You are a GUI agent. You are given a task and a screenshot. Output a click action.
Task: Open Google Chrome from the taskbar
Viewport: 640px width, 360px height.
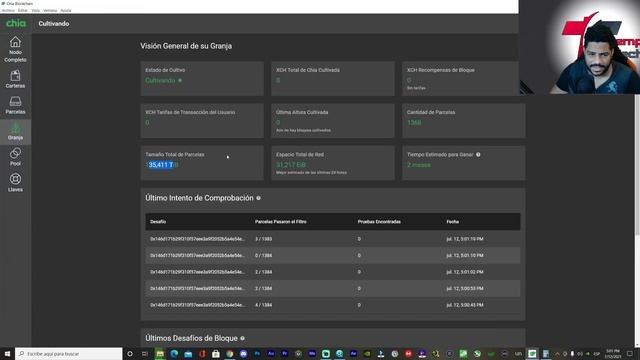tap(229, 354)
